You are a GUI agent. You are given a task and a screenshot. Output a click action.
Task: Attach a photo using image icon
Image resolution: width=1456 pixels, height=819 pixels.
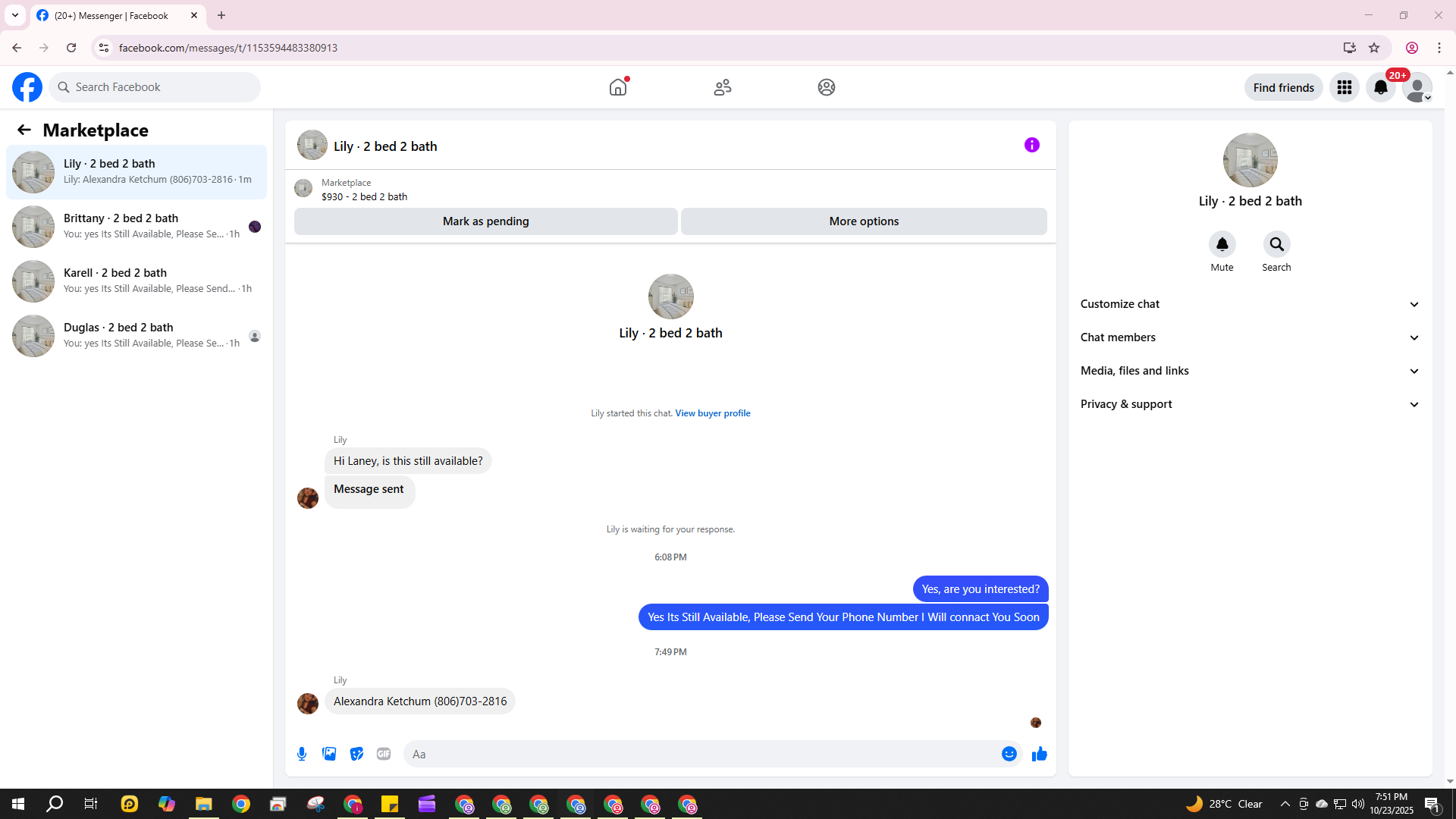(329, 754)
